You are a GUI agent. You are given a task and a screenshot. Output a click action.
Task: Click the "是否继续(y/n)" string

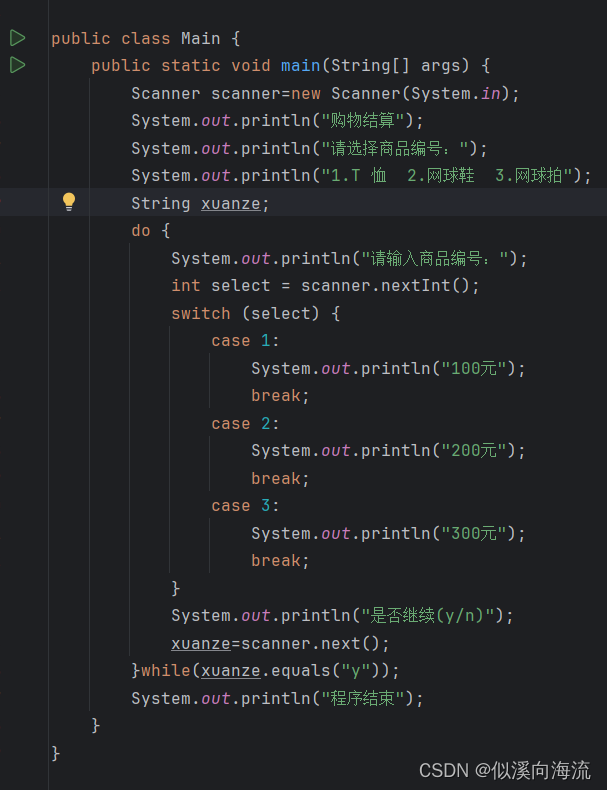click(x=428, y=616)
